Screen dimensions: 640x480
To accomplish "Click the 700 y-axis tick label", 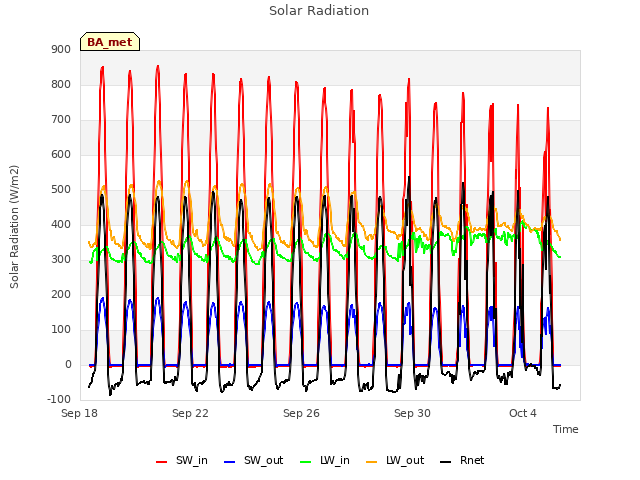I will 61,120.
